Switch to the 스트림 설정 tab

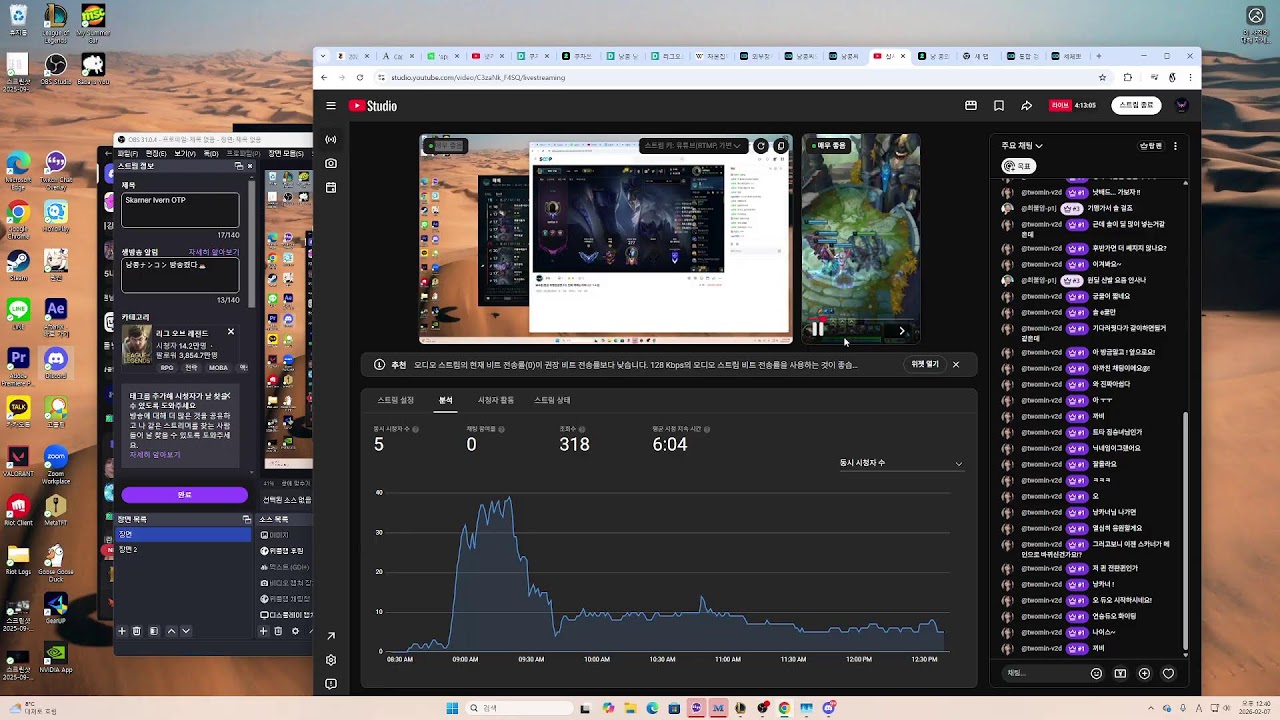pos(395,400)
